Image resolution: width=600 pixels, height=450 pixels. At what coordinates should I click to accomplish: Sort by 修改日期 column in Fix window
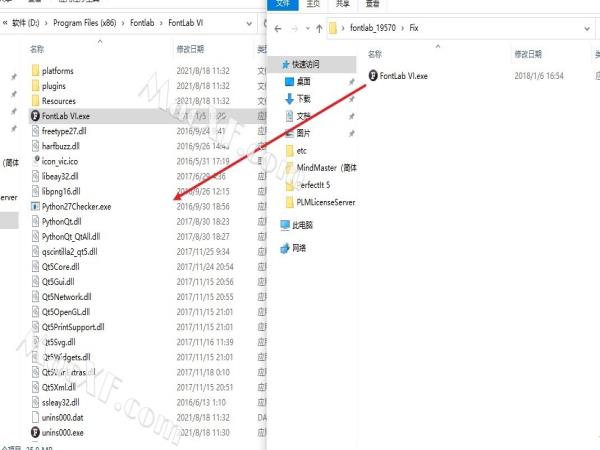528,54
